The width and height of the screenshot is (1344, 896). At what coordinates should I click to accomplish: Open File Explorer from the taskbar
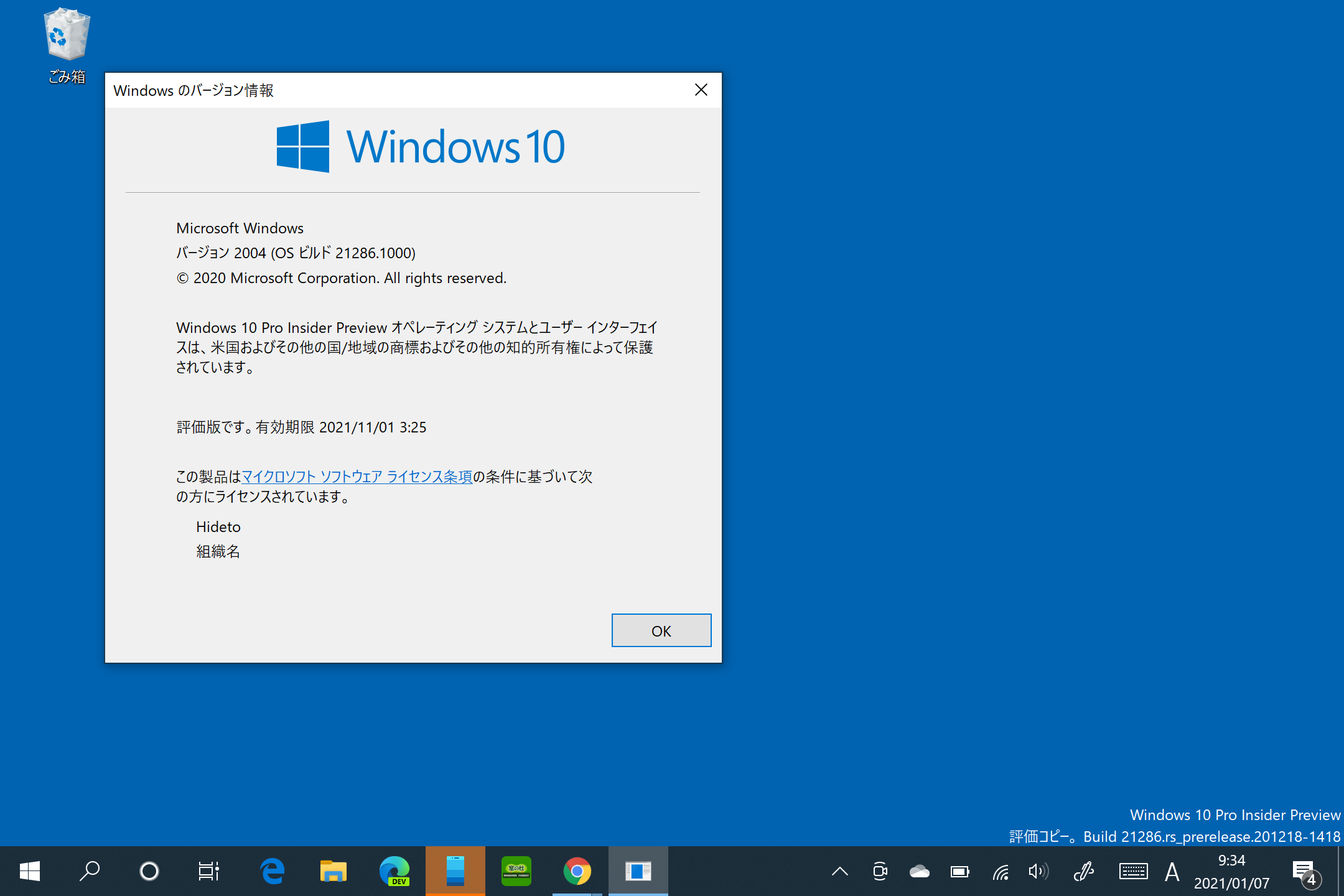(333, 871)
